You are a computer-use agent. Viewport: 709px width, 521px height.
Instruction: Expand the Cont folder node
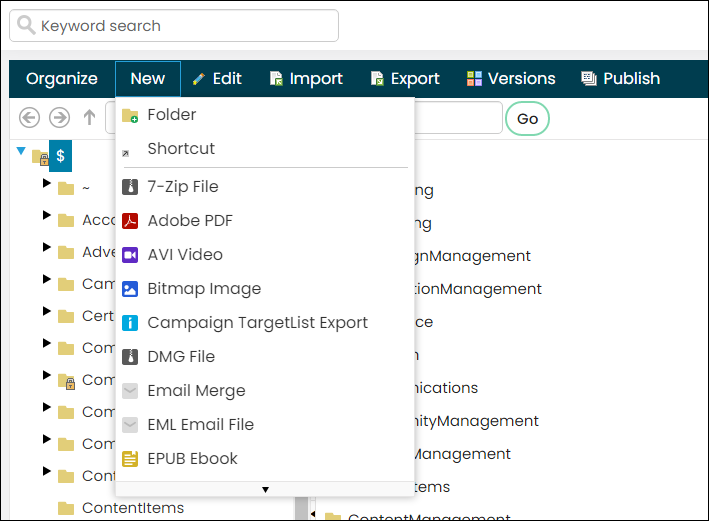click(47, 471)
